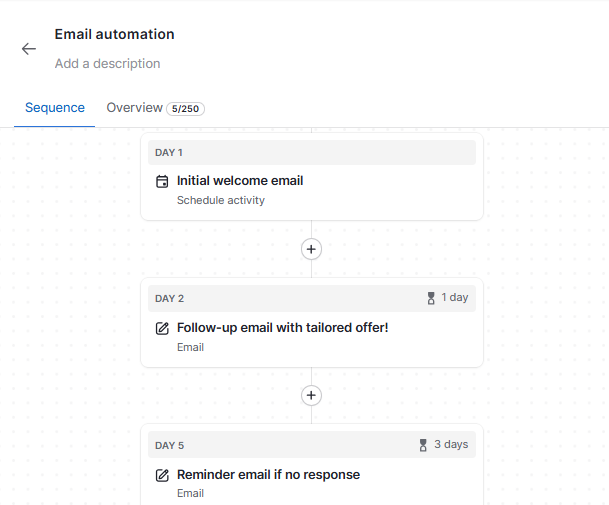This screenshot has height=505, width=609.
Task: Click the 5/250 count badge
Action: pos(185,109)
